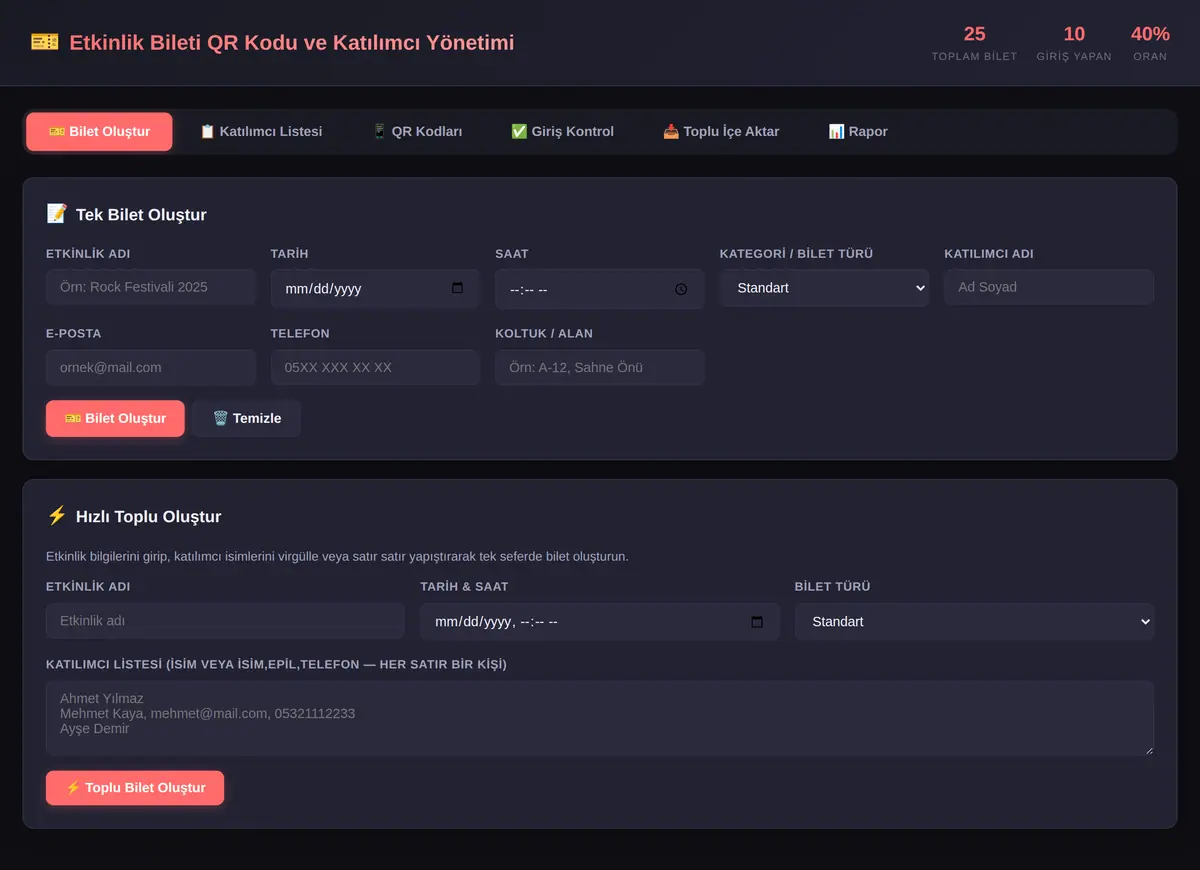The width and height of the screenshot is (1200, 870).
Task: Click the Hızlı Toplu Oluştur section heading
Action: [149, 517]
